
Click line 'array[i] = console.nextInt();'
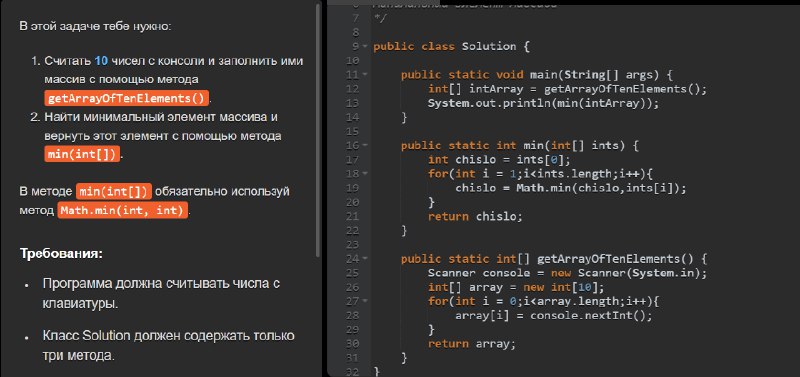pos(554,315)
